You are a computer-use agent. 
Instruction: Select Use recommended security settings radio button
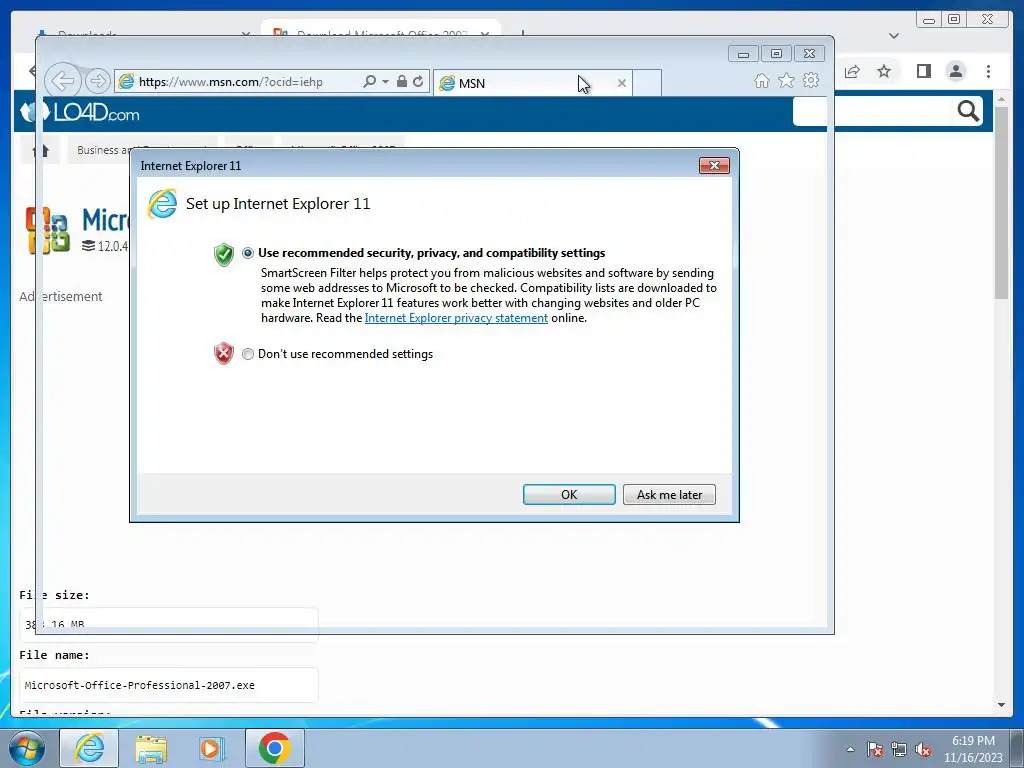coord(248,253)
